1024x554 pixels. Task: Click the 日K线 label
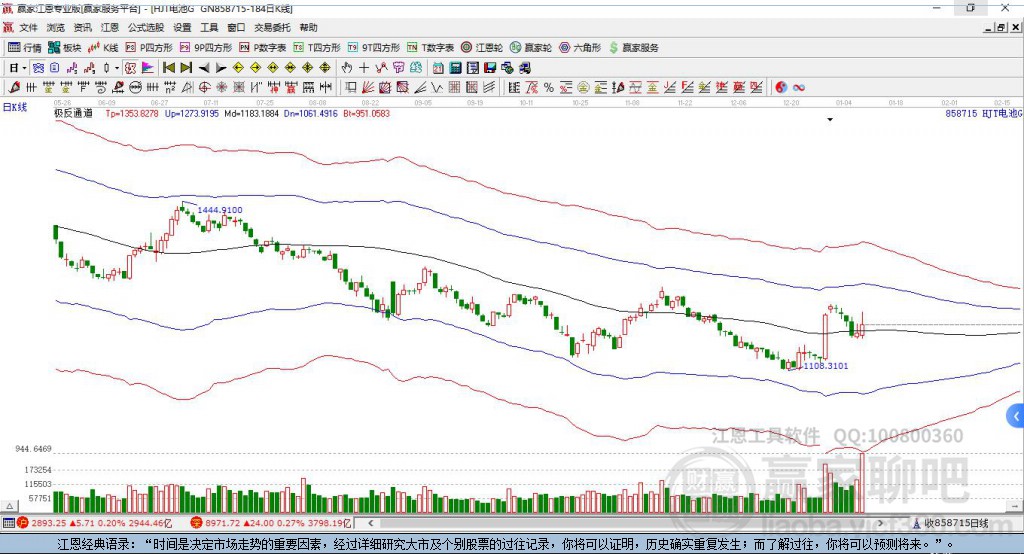point(15,107)
